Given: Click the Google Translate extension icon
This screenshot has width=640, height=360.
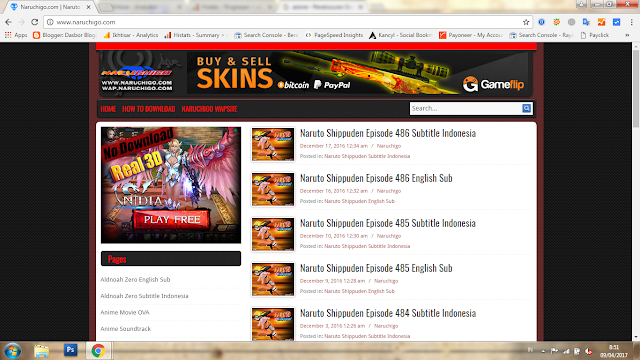Looking at the screenshot, I should (x=586, y=22).
